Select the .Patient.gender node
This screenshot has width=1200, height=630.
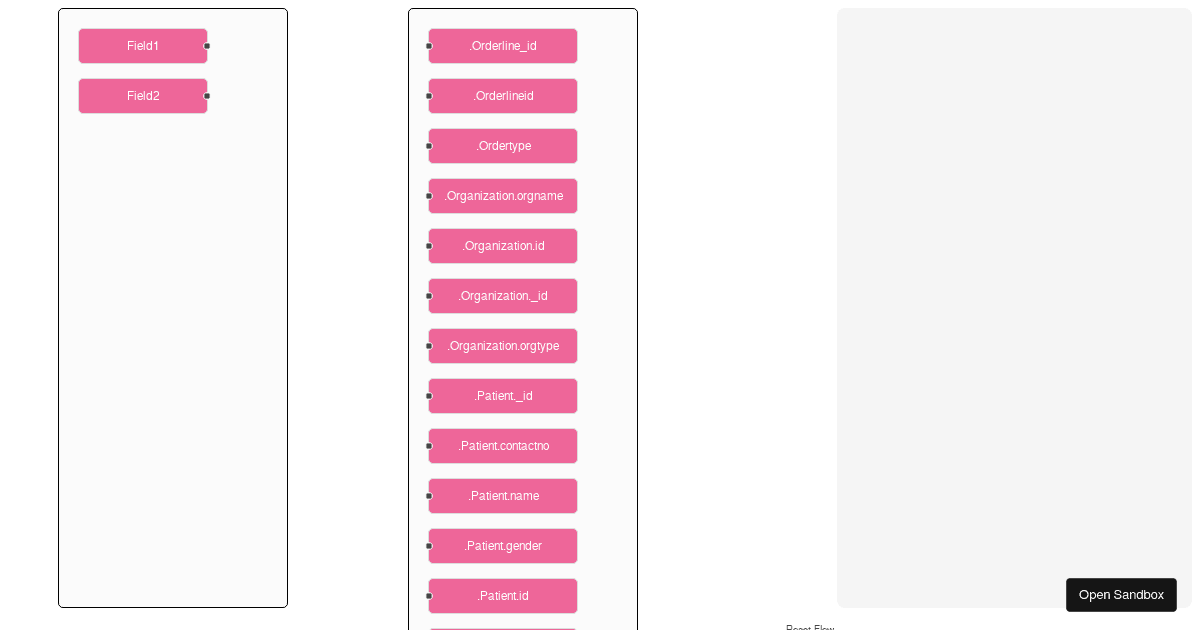[503, 546]
